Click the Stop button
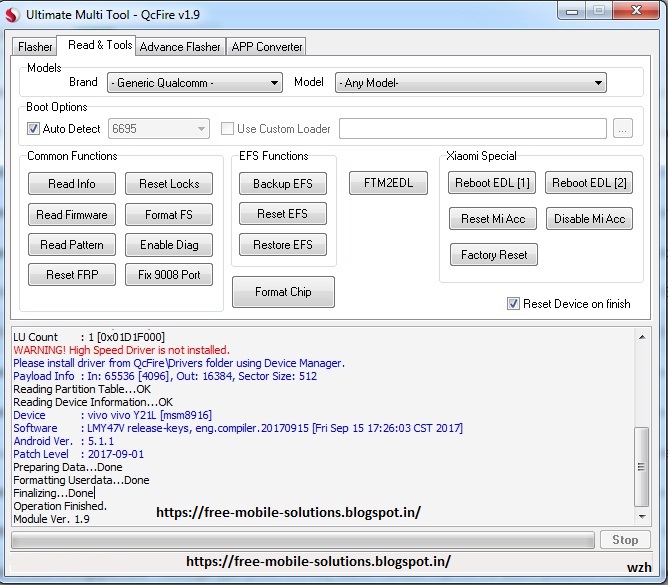Viewport: 668px width, 585px height. [625, 540]
